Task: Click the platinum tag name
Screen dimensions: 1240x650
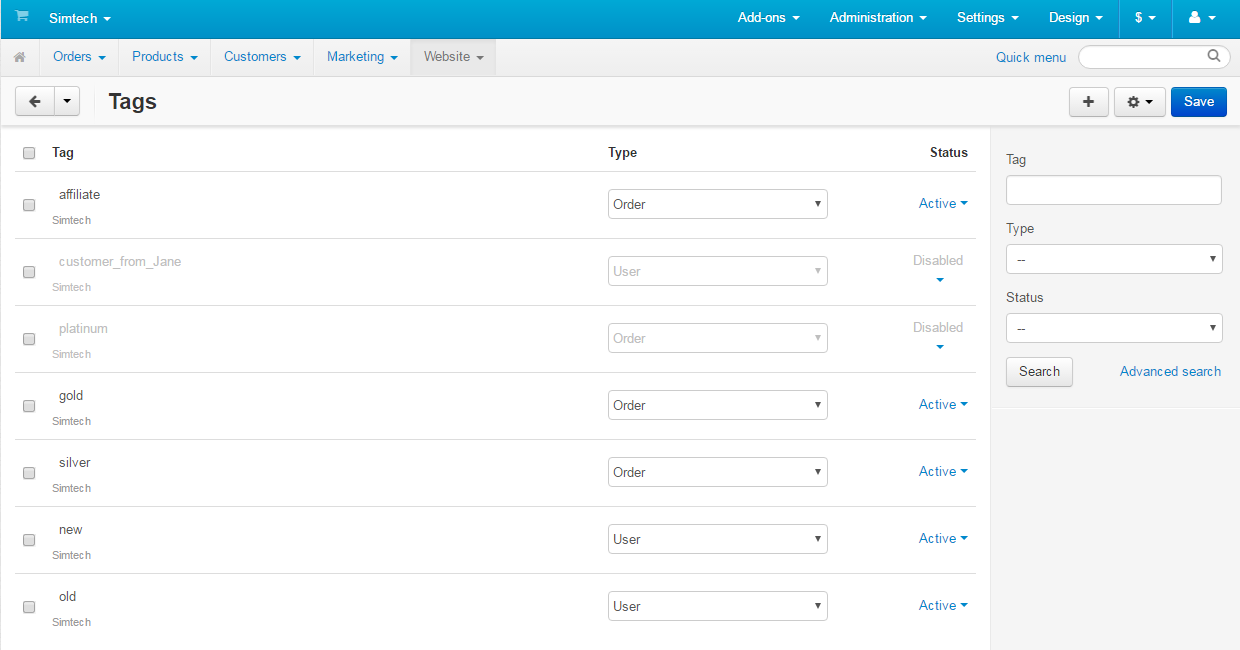Action: coord(83,328)
